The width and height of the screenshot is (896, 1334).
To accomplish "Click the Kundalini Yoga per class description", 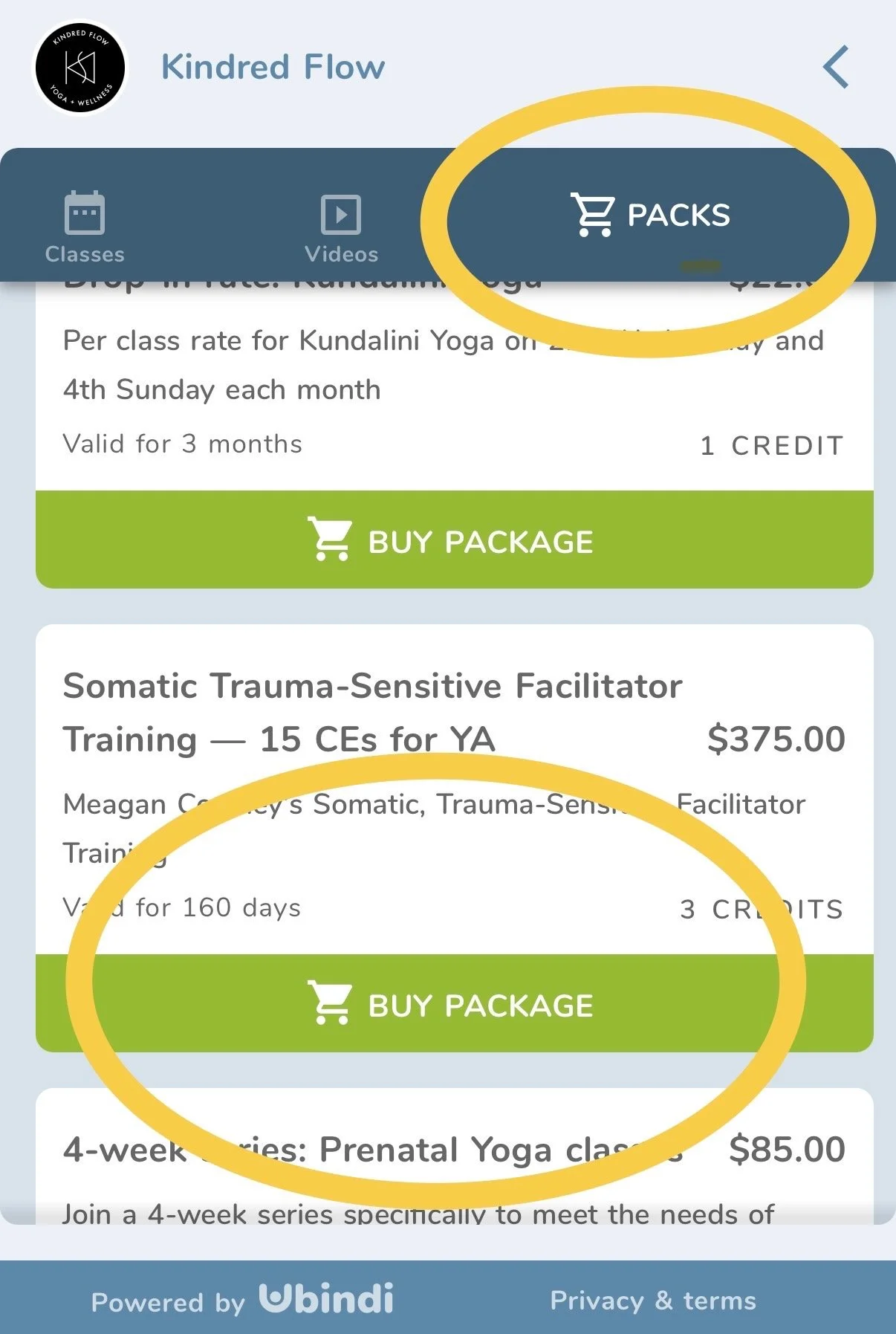I will (x=444, y=365).
